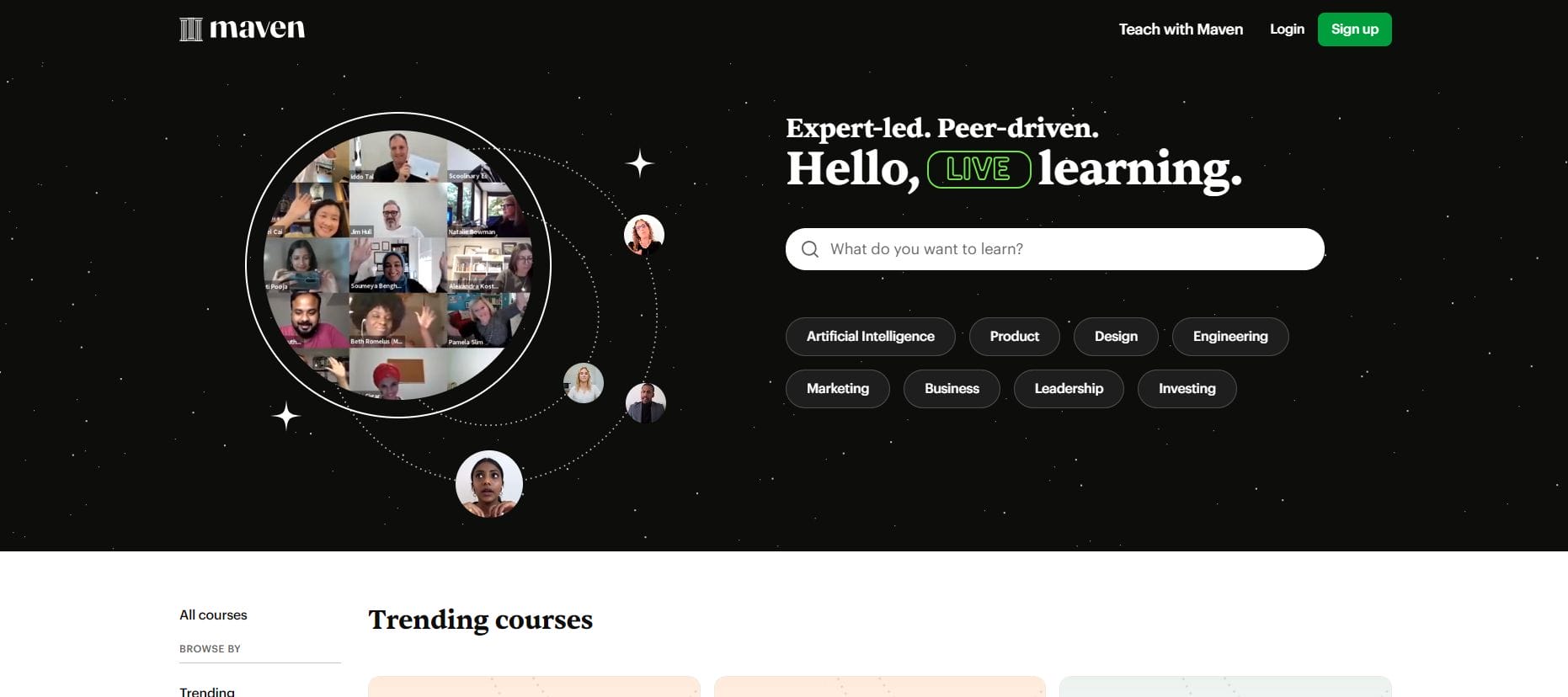This screenshot has width=1568, height=697.
Task: Select the large surprised woman's avatar
Action: click(489, 484)
